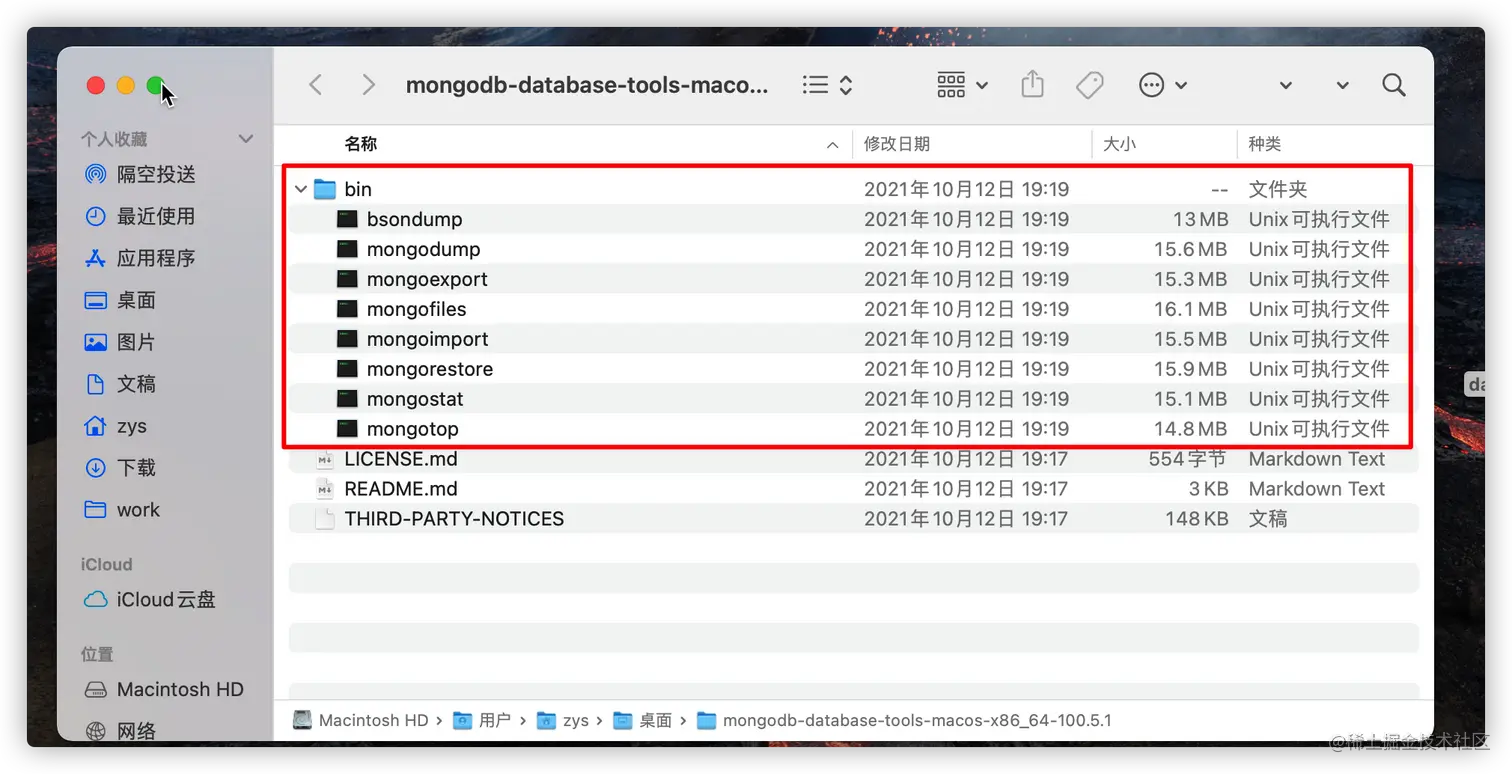
Task: Select the README.md file icon
Action: point(325,489)
